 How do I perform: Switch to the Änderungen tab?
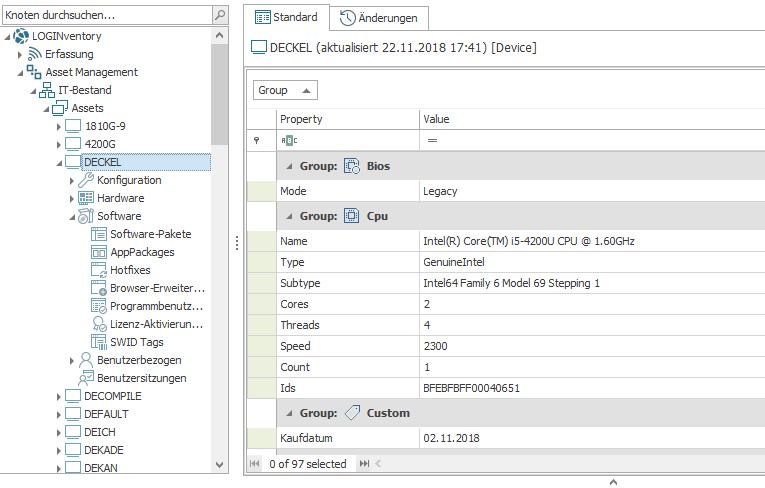point(380,18)
